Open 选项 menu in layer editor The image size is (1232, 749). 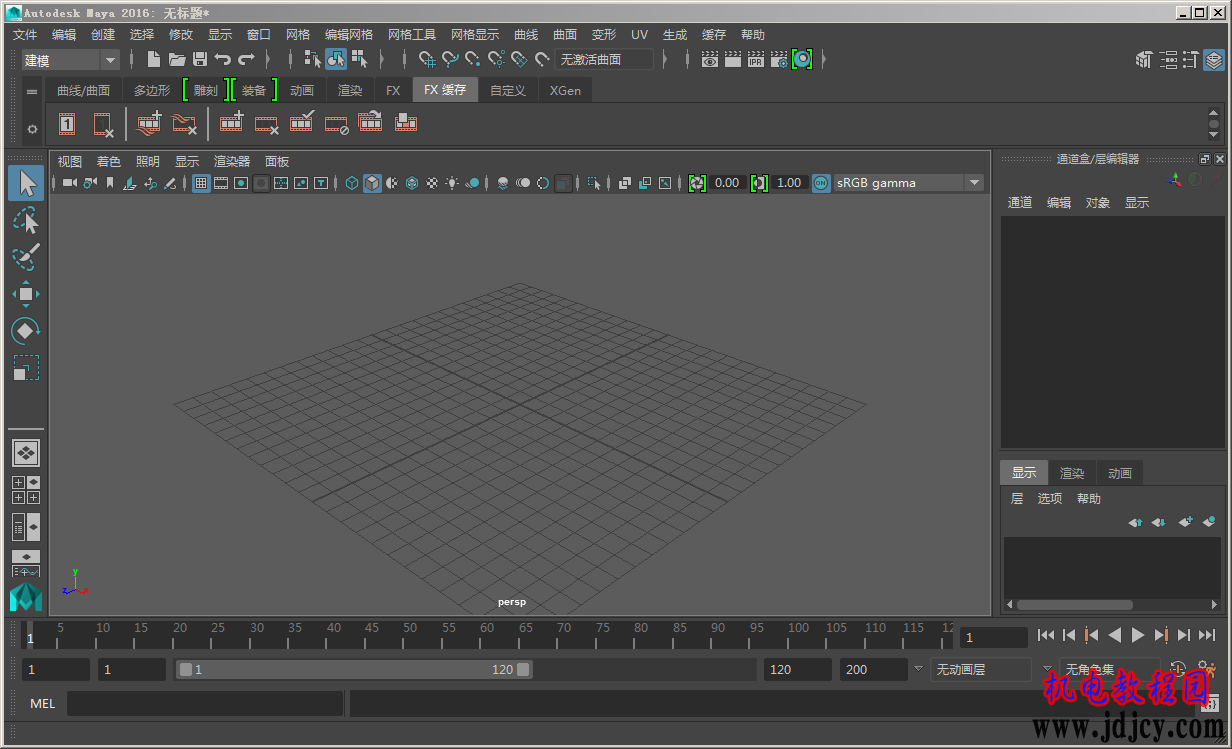coord(1050,499)
